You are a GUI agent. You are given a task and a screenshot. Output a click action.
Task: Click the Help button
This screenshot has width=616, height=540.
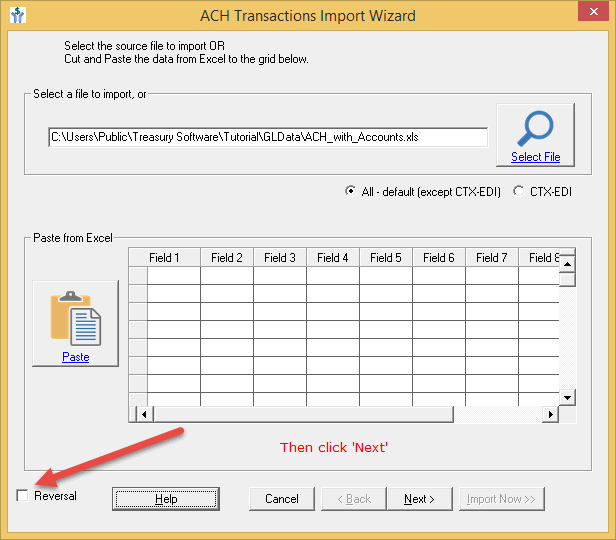coord(166,499)
